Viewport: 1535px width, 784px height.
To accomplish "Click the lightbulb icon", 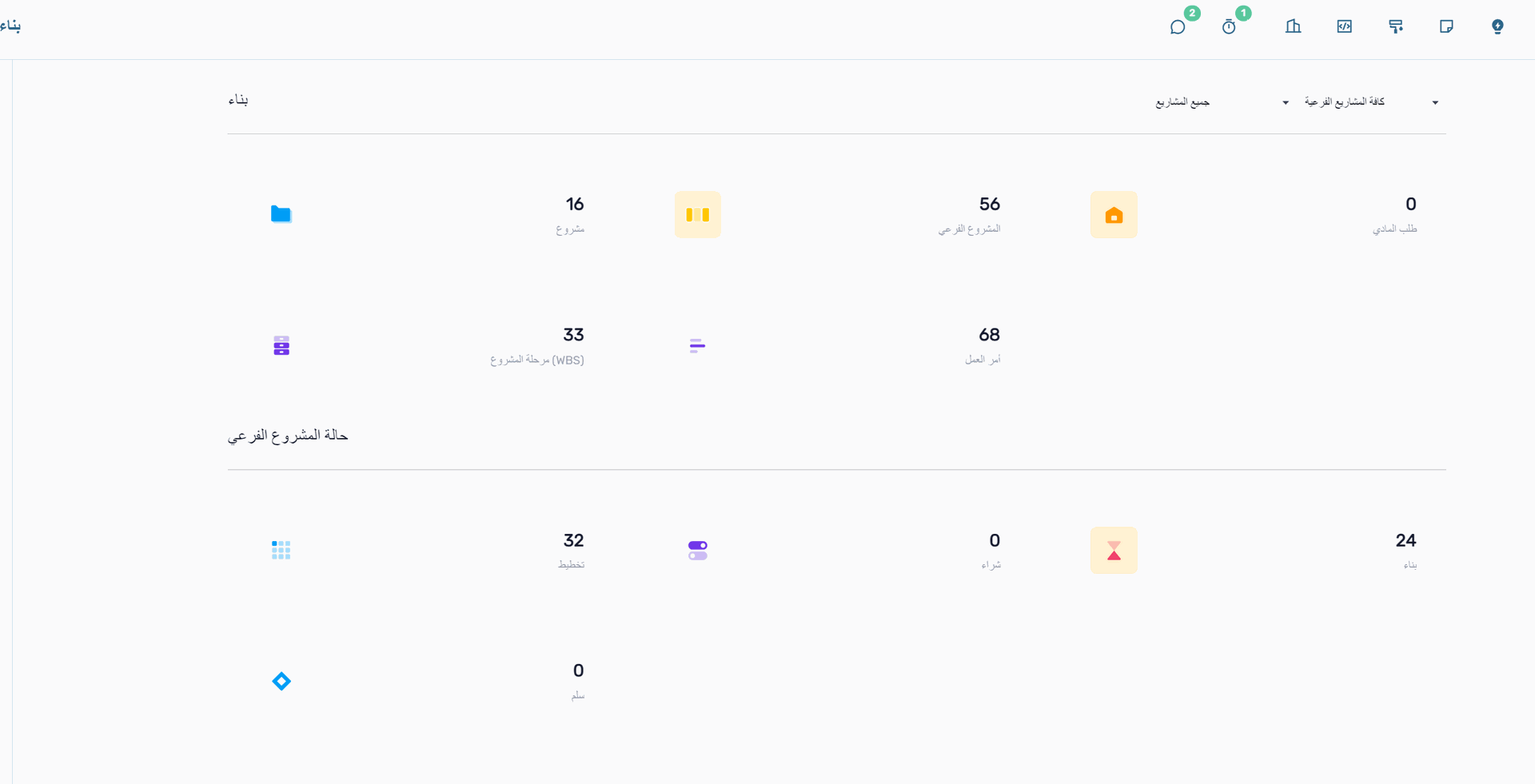I will click(x=1497, y=26).
